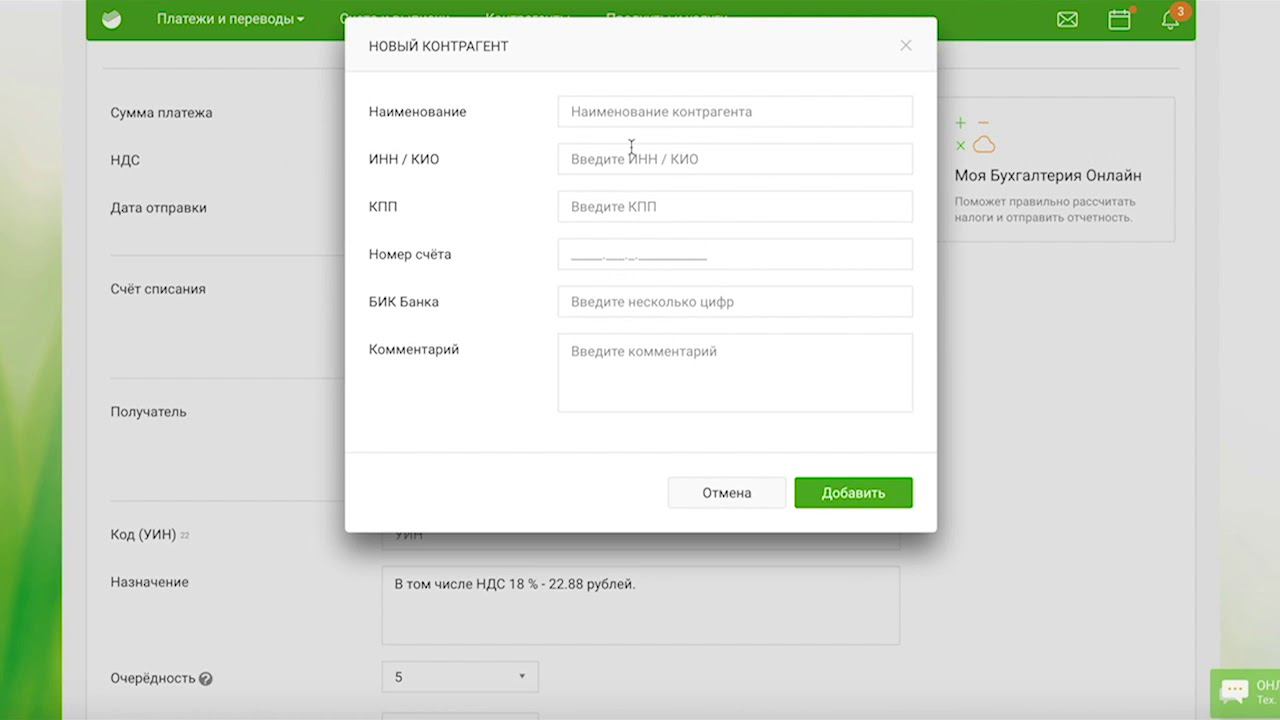This screenshot has width=1280, height=720.
Task: Expand the Очерёдность dropdown showing 5
Action: point(460,677)
